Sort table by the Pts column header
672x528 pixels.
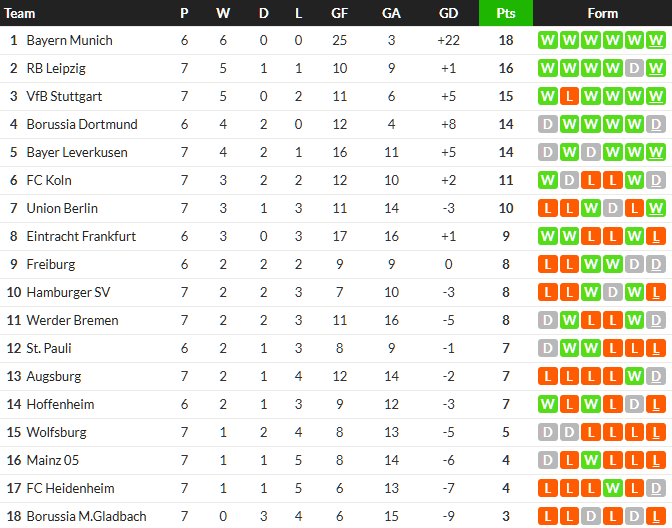click(x=505, y=13)
